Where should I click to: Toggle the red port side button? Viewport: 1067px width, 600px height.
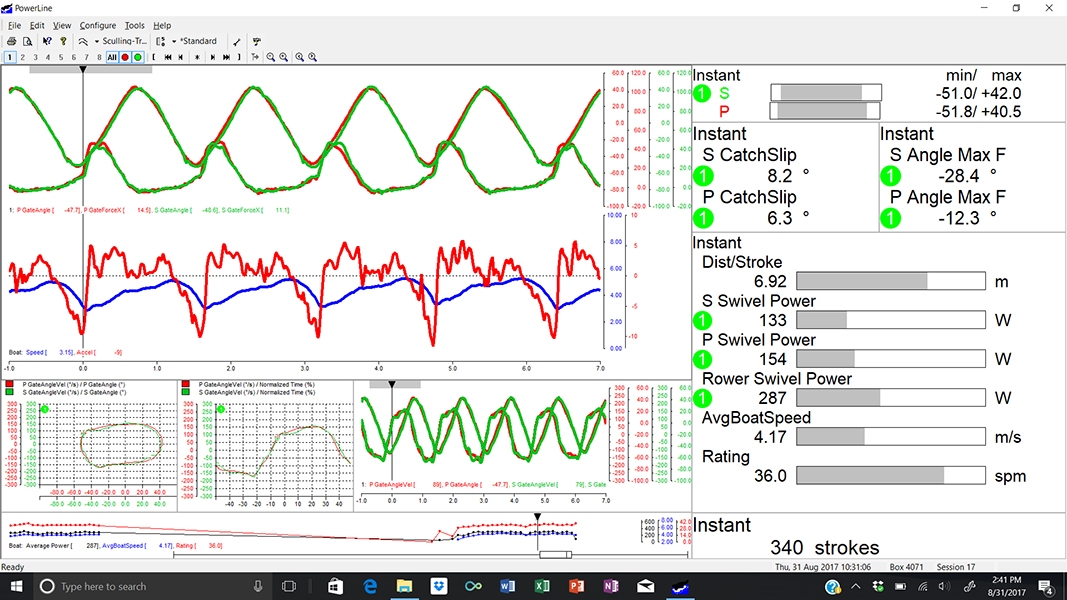pos(125,57)
